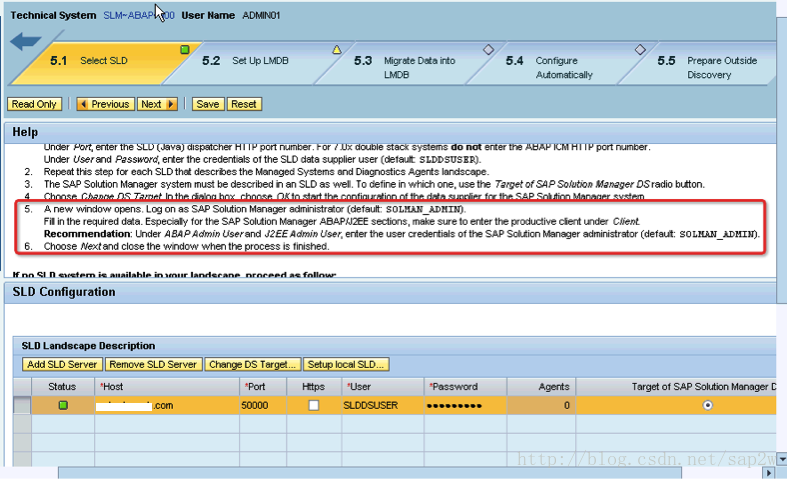Viewport: 788px width, 479px height.
Task: Click the Port column header
Action: [x=263, y=387]
